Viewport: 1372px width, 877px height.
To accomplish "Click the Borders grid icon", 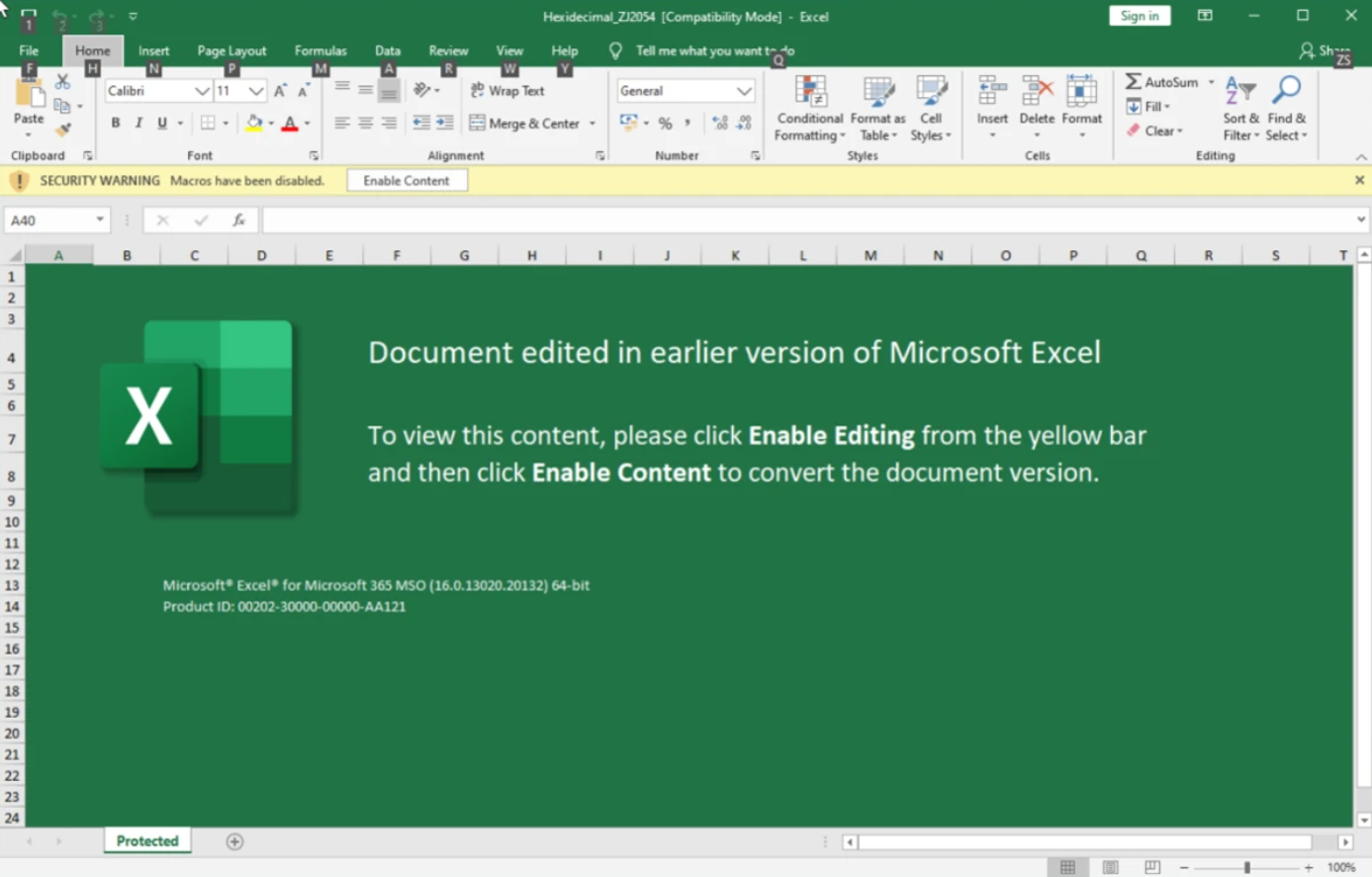I will tap(207, 124).
